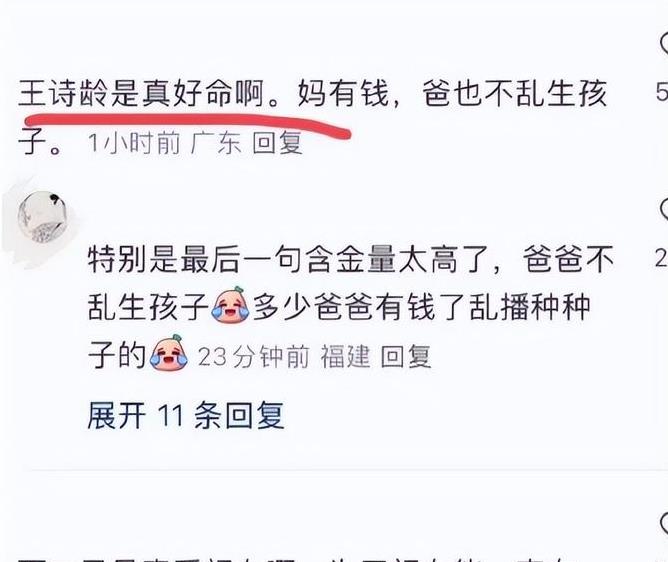Reply to the 福建 comment via 回复
Image resolution: width=668 pixels, height=562 pixels.
click(x=406, y=356)
